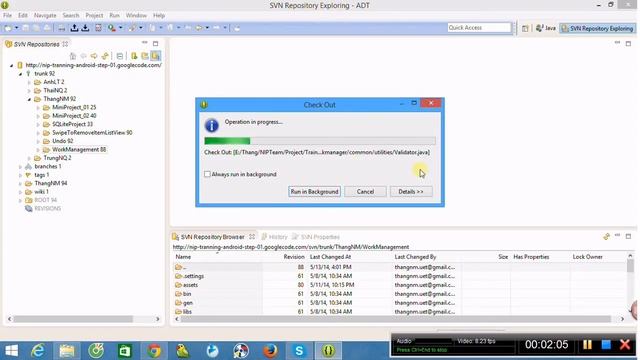Open Windows Start button

pos(11,351)
